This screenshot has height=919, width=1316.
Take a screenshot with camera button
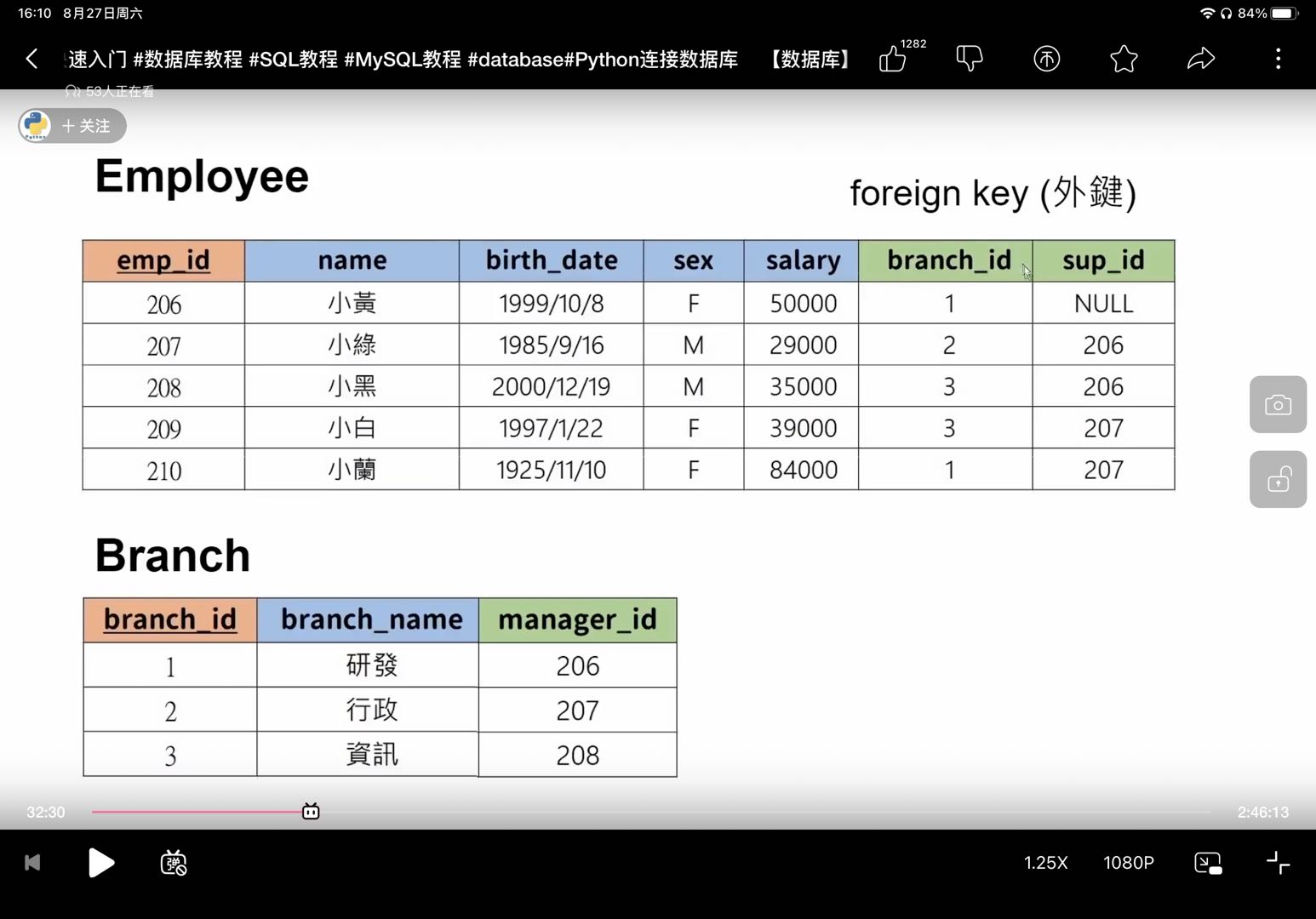point(1278,404)
